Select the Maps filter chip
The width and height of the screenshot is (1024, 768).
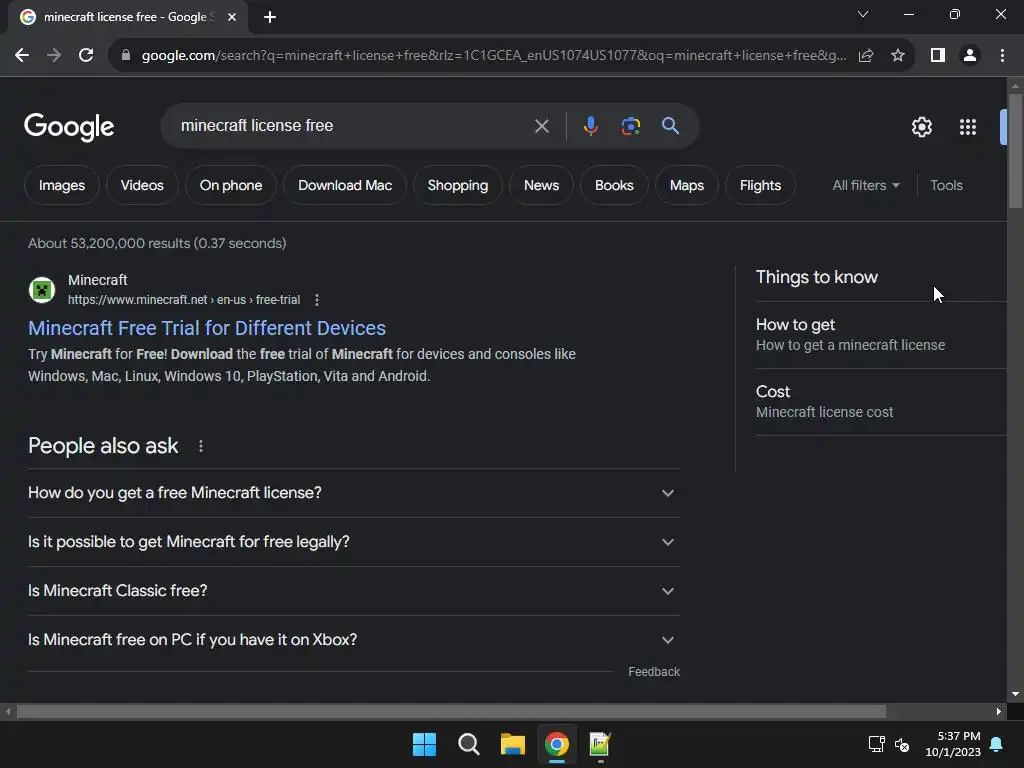point(686,185)
